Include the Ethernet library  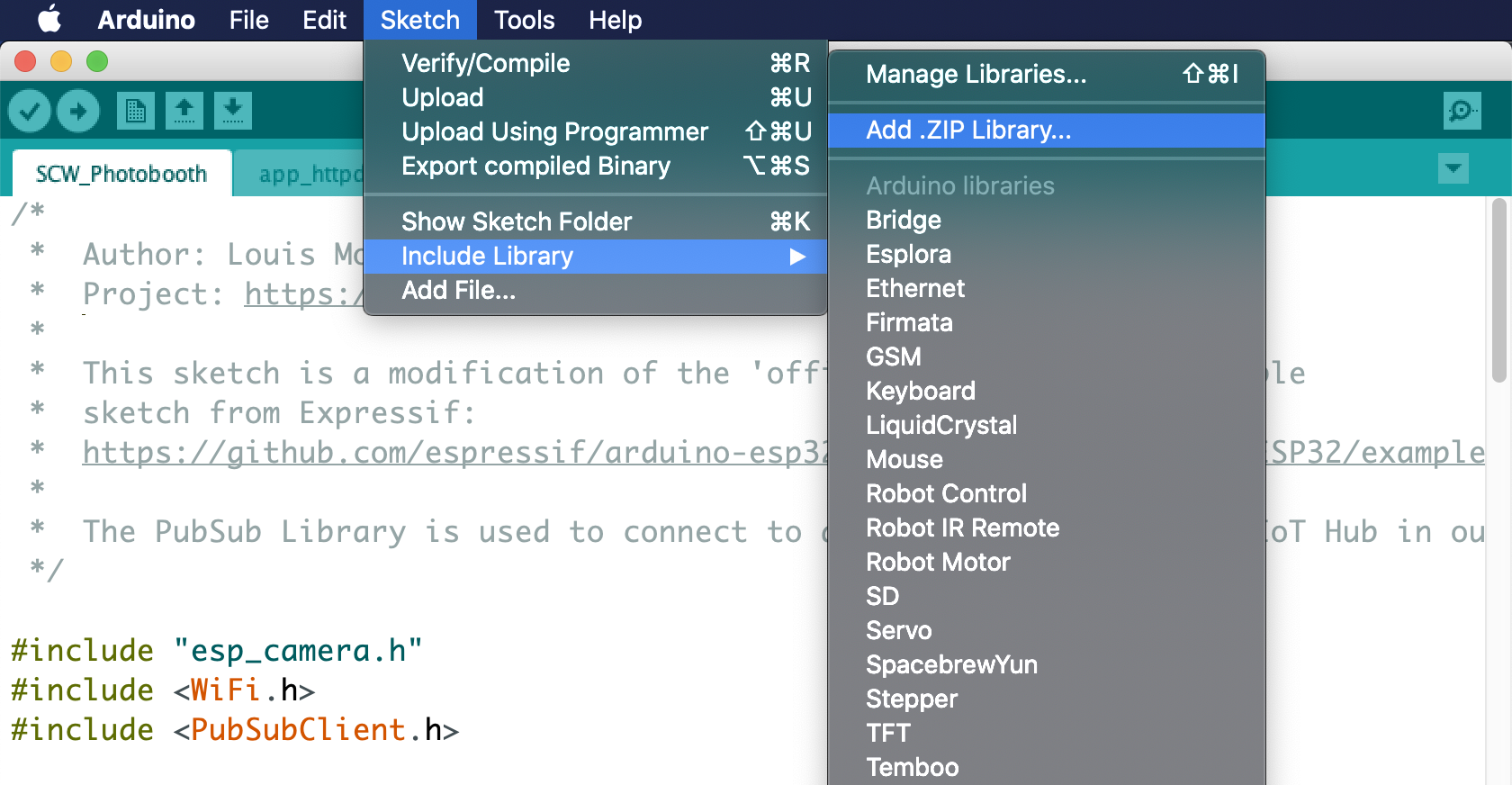[x=1047, y=288]
